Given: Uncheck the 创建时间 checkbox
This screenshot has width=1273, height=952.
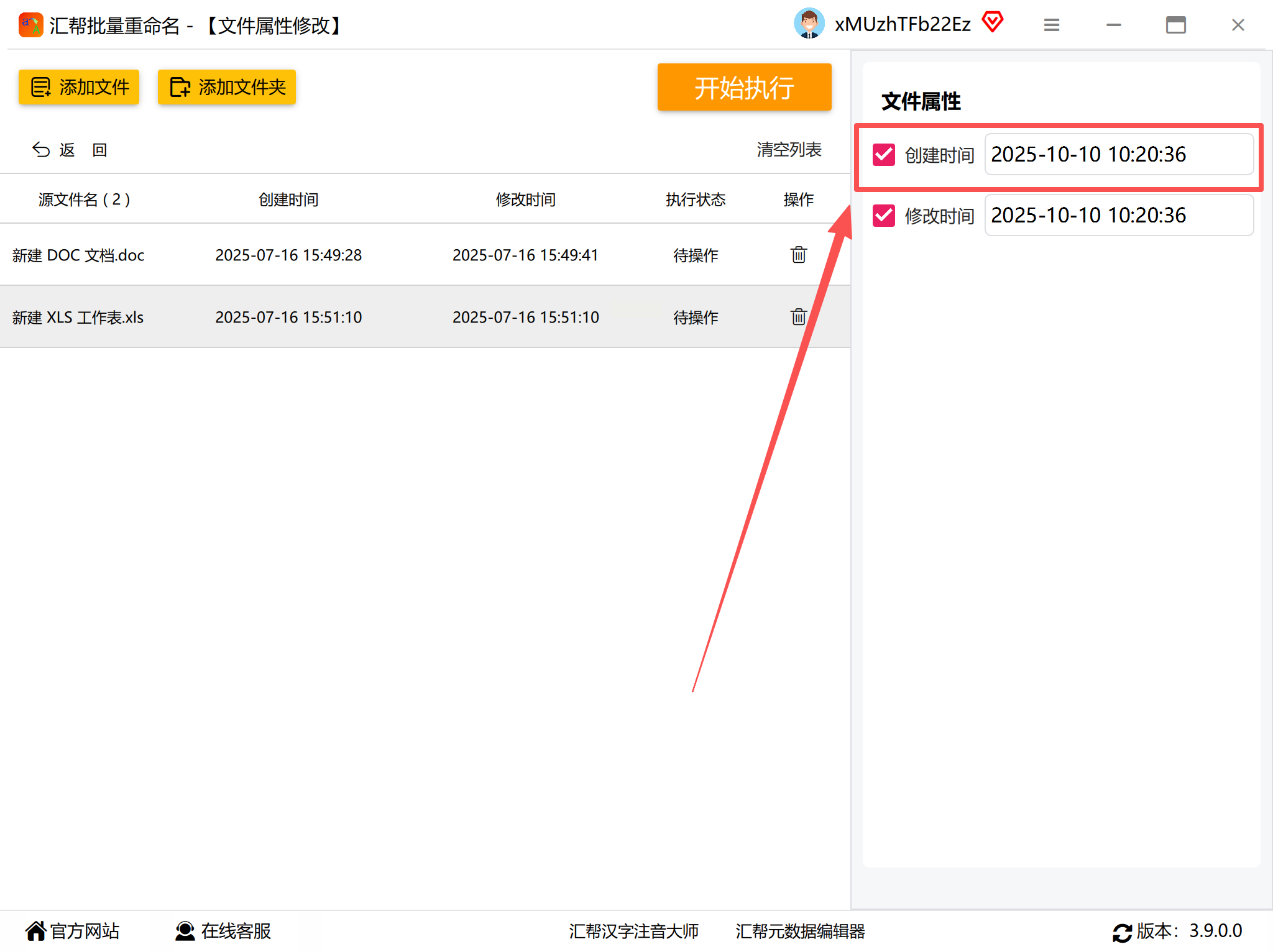Looking at the screenshot, I should (883, 155).
